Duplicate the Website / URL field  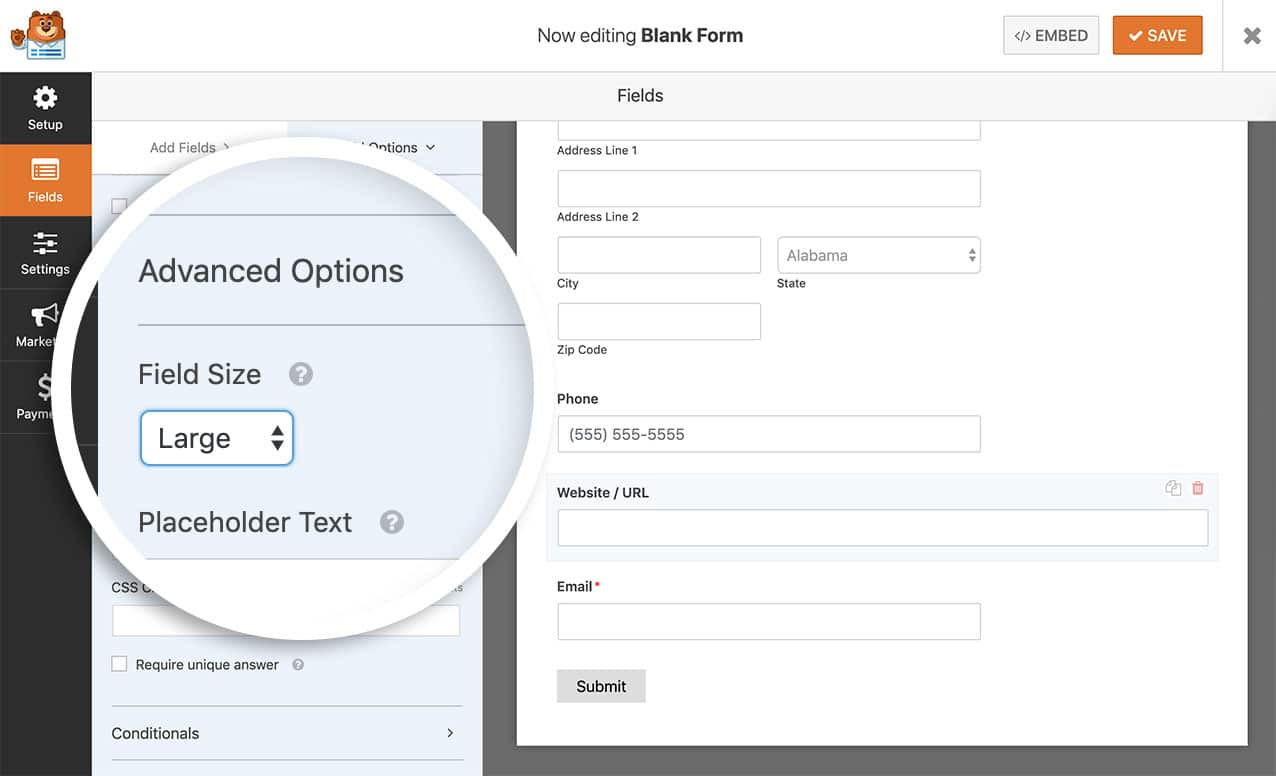(1173, 488)
